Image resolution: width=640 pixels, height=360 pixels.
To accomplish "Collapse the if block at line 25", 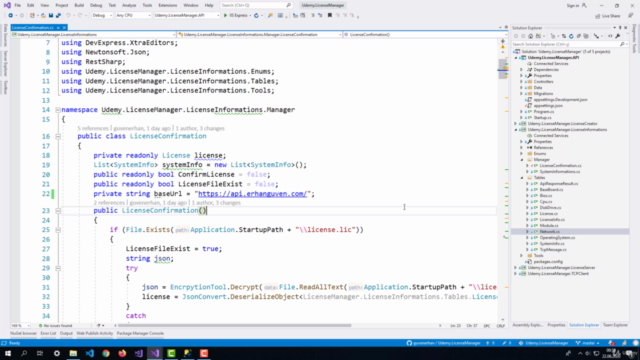I will pos(58,230).
